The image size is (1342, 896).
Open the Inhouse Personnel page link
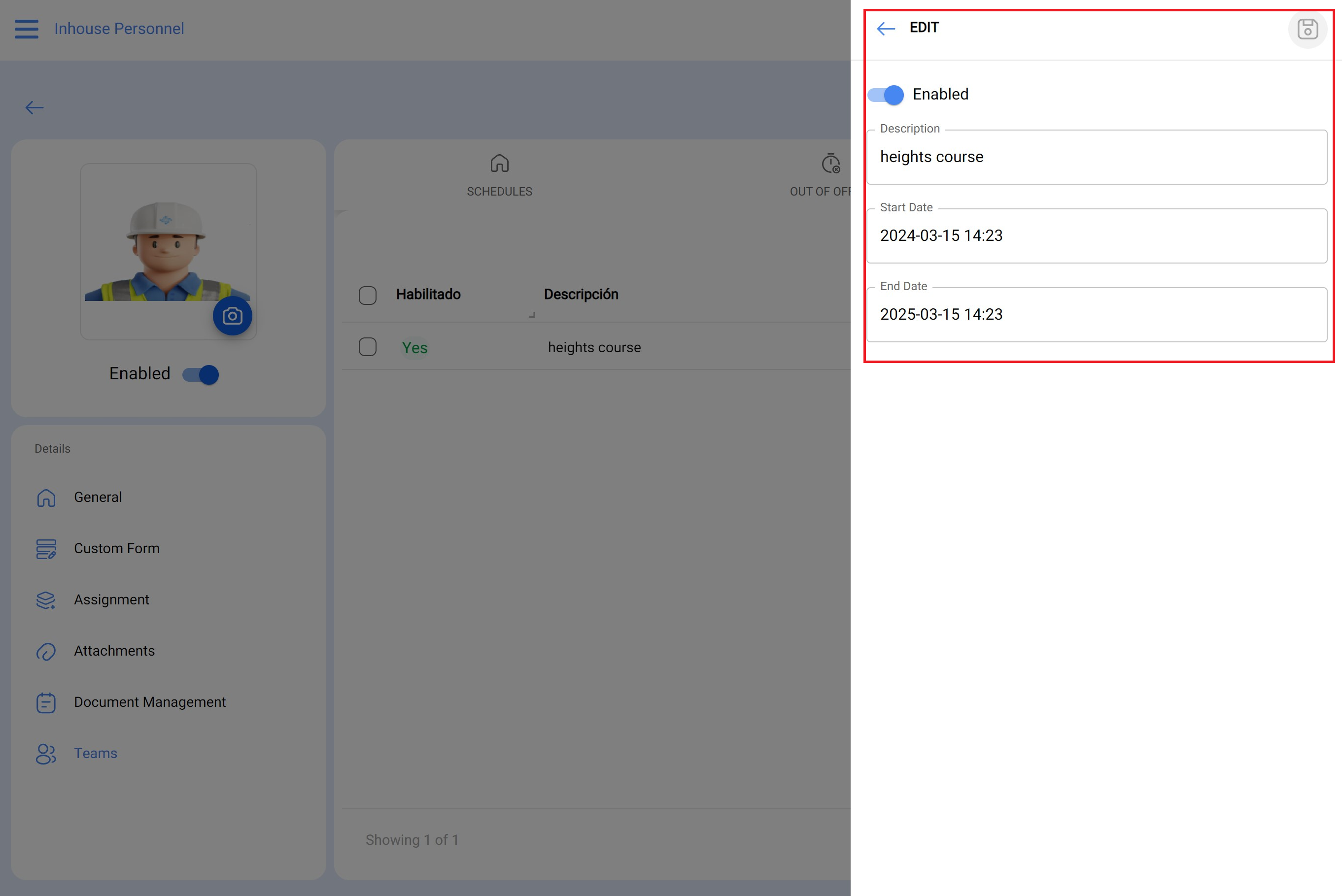[x=119, y=29]
